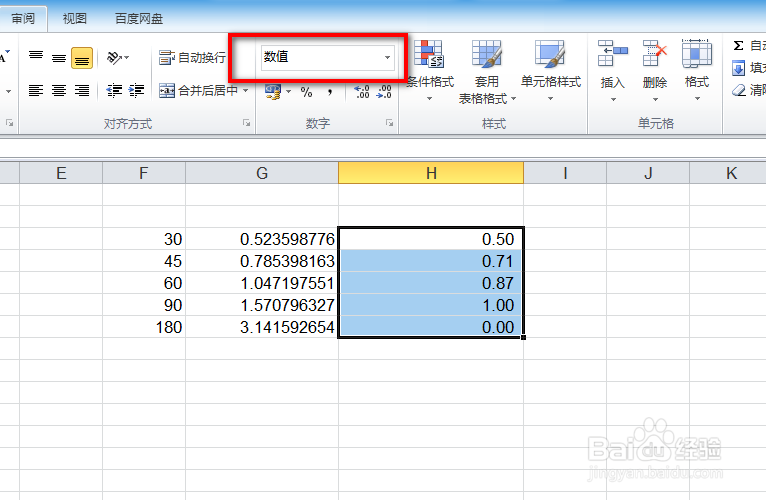Screen dimensions: 766x500
Task: Apply middle vertical alignment
Action: (59, 58)
